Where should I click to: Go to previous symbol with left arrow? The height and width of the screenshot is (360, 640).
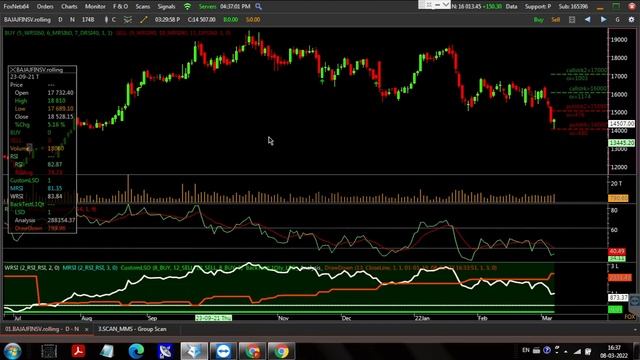[x=587, y=20]
